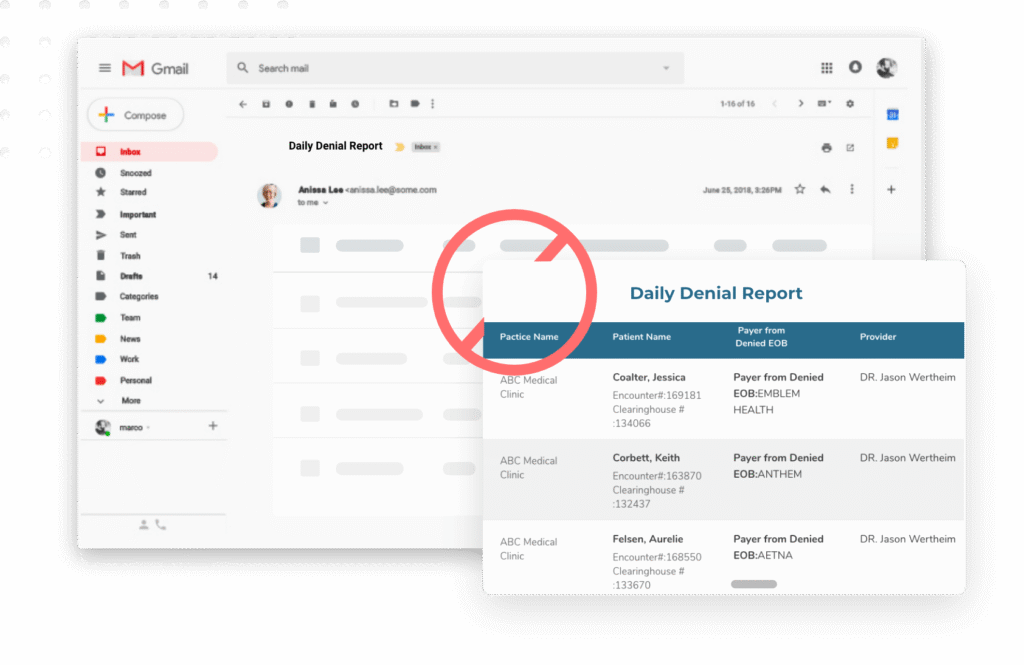Open Snoozed messages
The height and width of the screenshot is (665, 1024).
coord(135,173)
